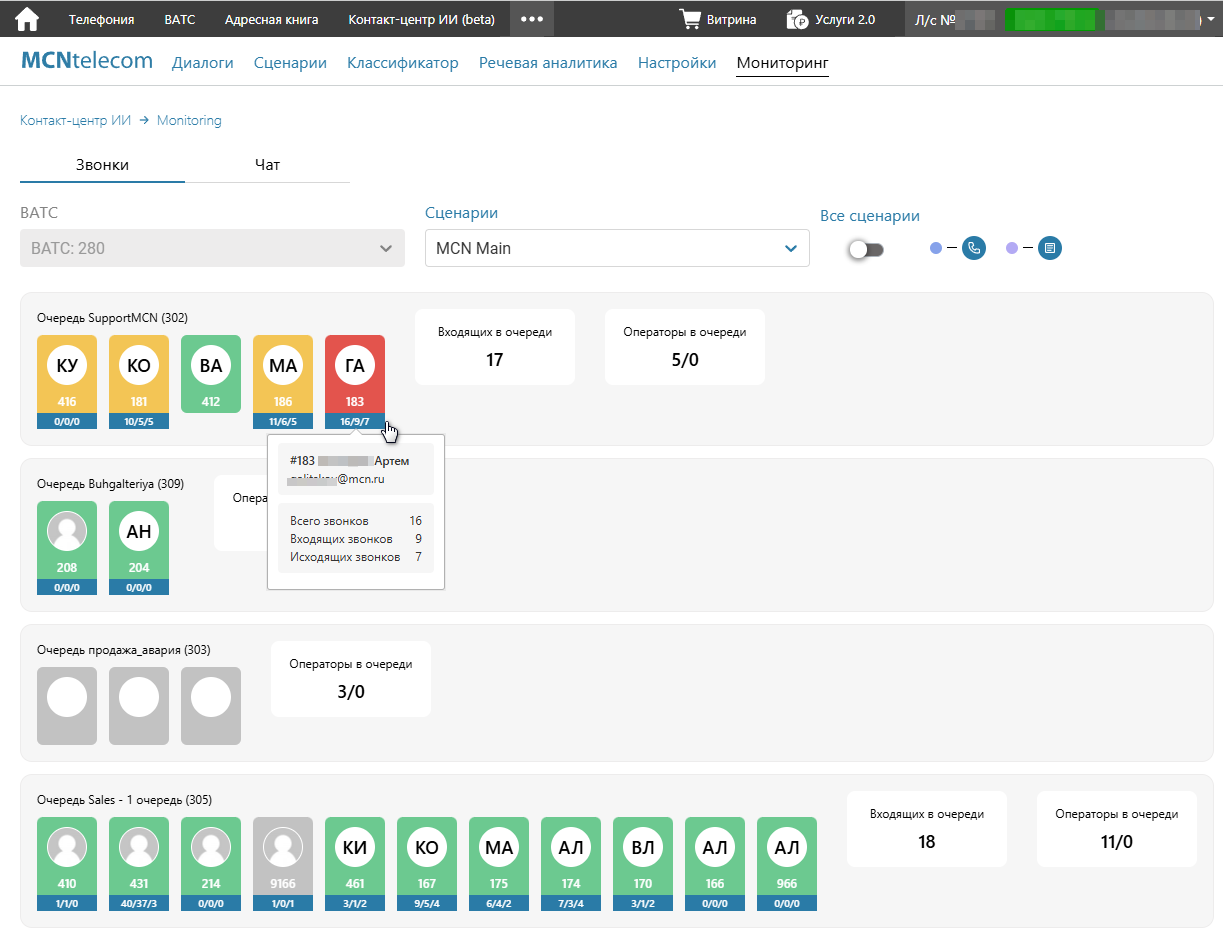The height and width of the screenshot is (936, 1223).
Task: Click the MCNtelecom logo
Action: pos(87,61)
